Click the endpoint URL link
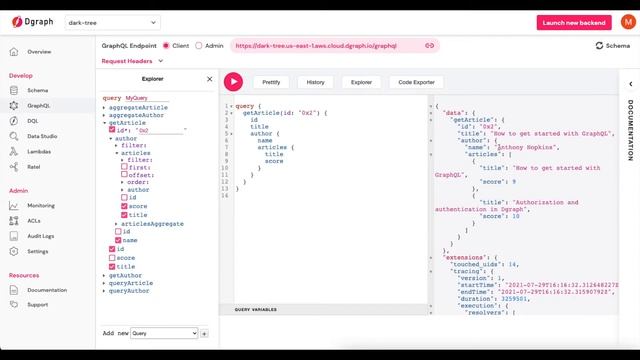 point(316,46)
